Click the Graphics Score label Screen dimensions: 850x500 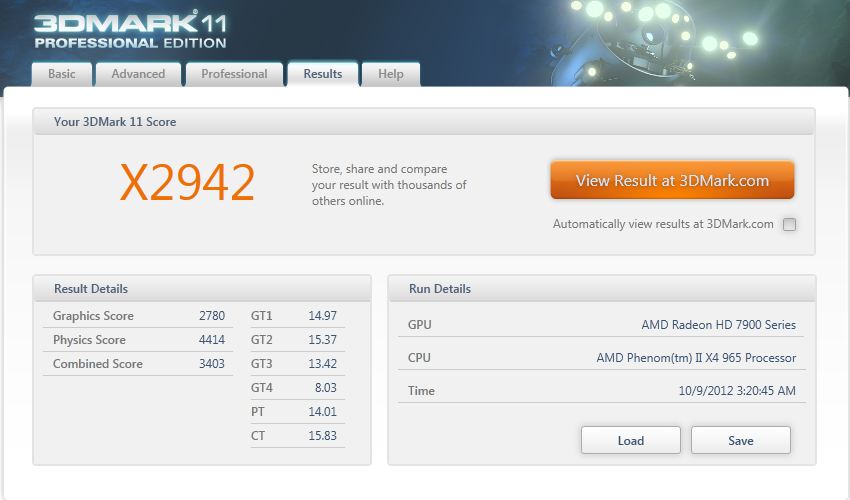click(93, 316)
